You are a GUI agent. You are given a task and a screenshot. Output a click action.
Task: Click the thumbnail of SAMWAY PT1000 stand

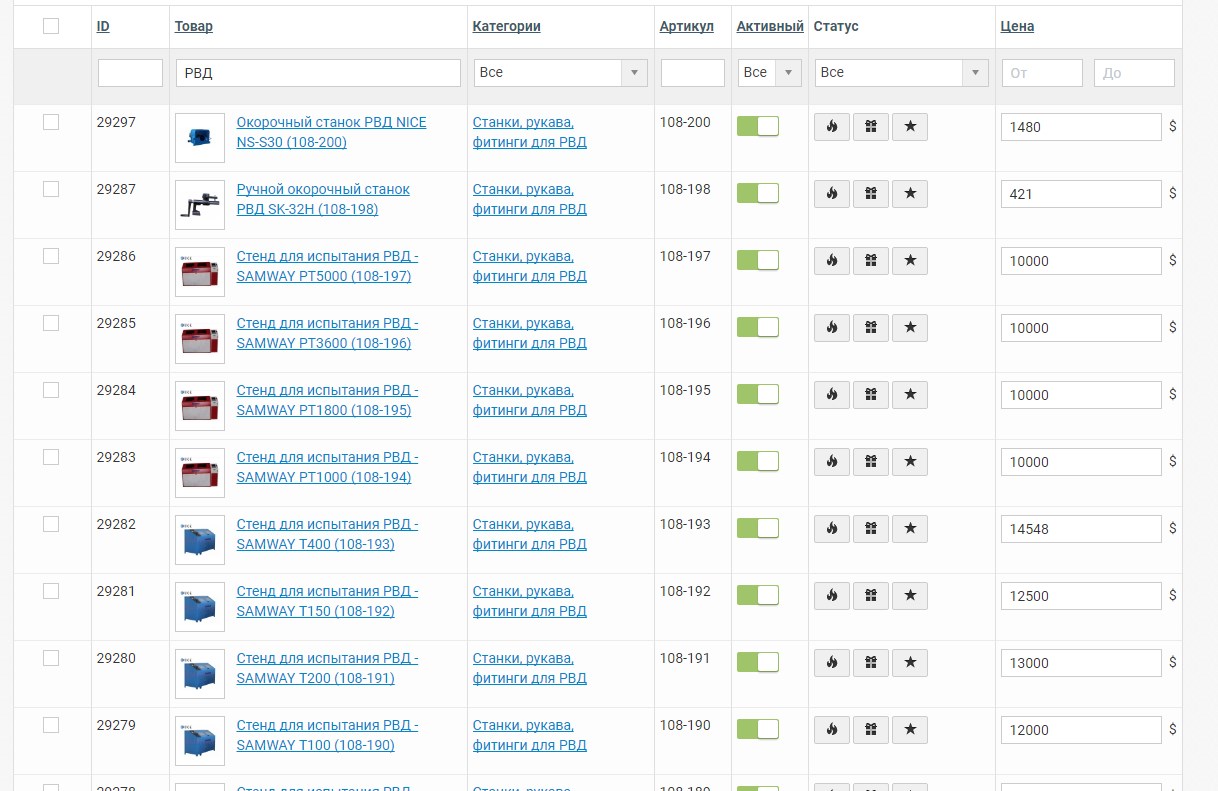point(200,473)
